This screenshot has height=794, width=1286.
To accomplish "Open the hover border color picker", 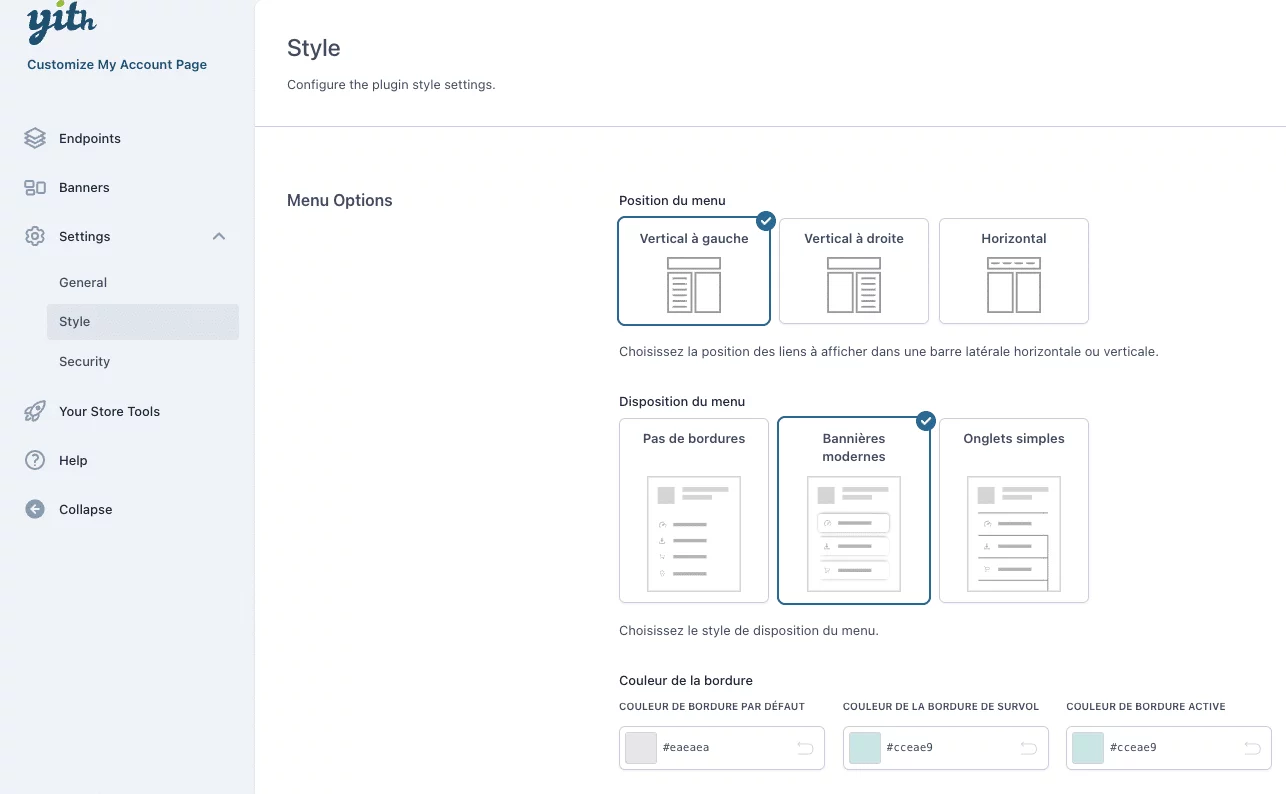I will point(864,747).
